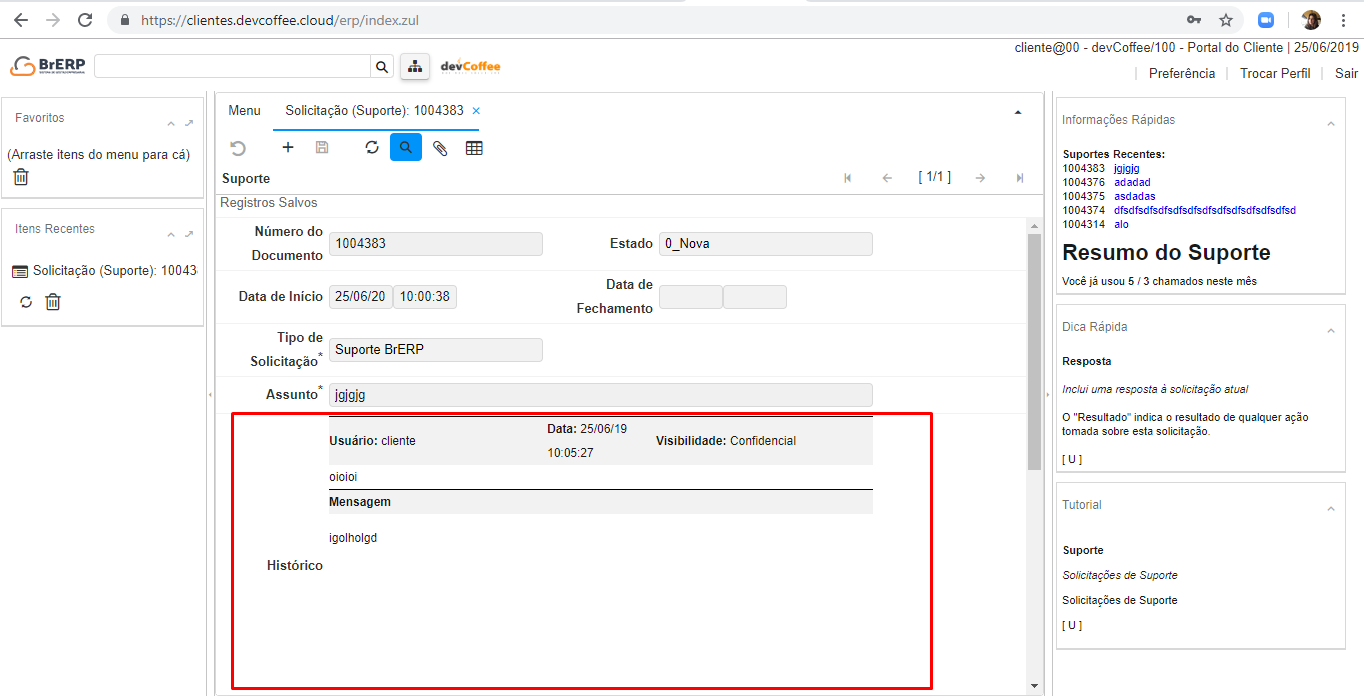This screenshot has height=696, width=1364.
Task: Click the trash icon in Favoritos panel
Action: tap(21, 177)
